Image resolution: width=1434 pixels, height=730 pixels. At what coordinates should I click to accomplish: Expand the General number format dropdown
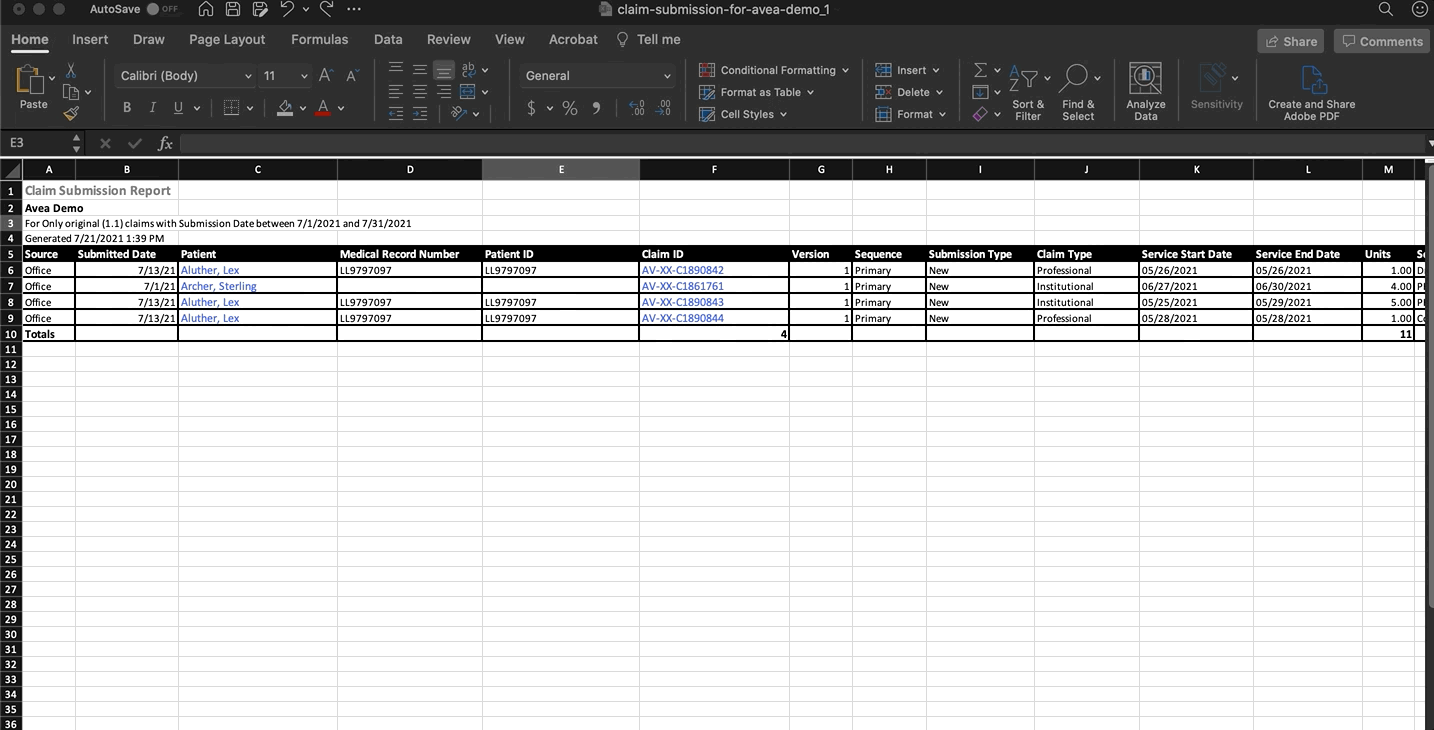pos(667,76)
